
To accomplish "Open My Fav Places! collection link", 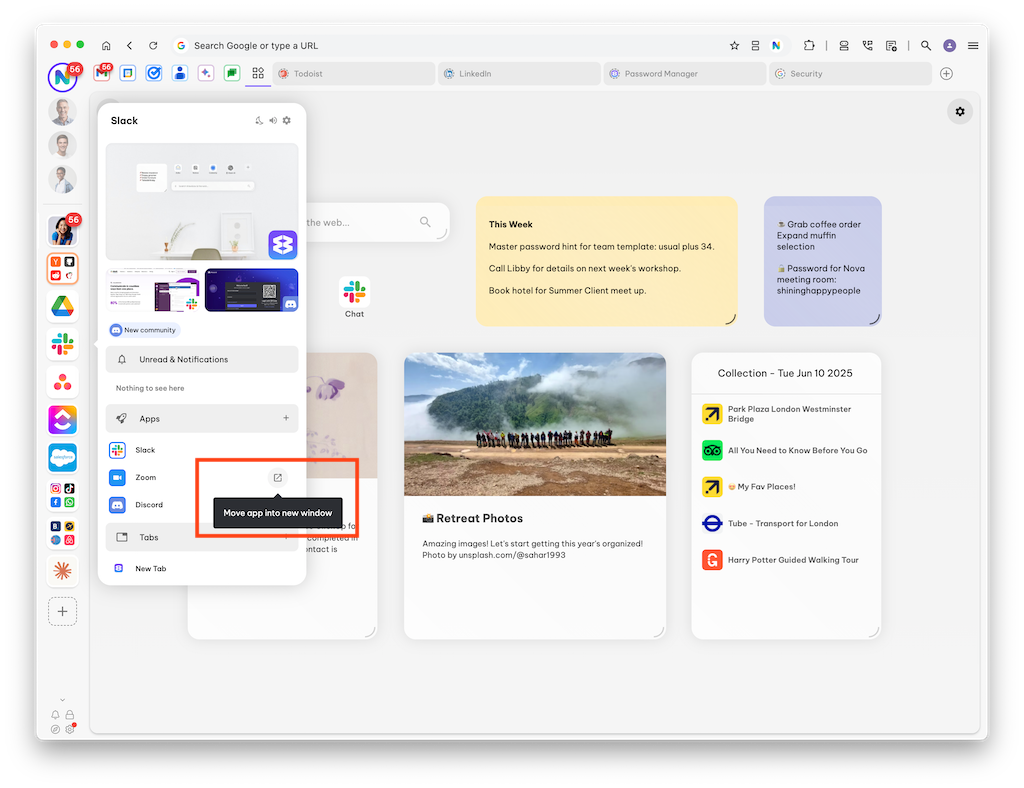I will click(786, 487).
